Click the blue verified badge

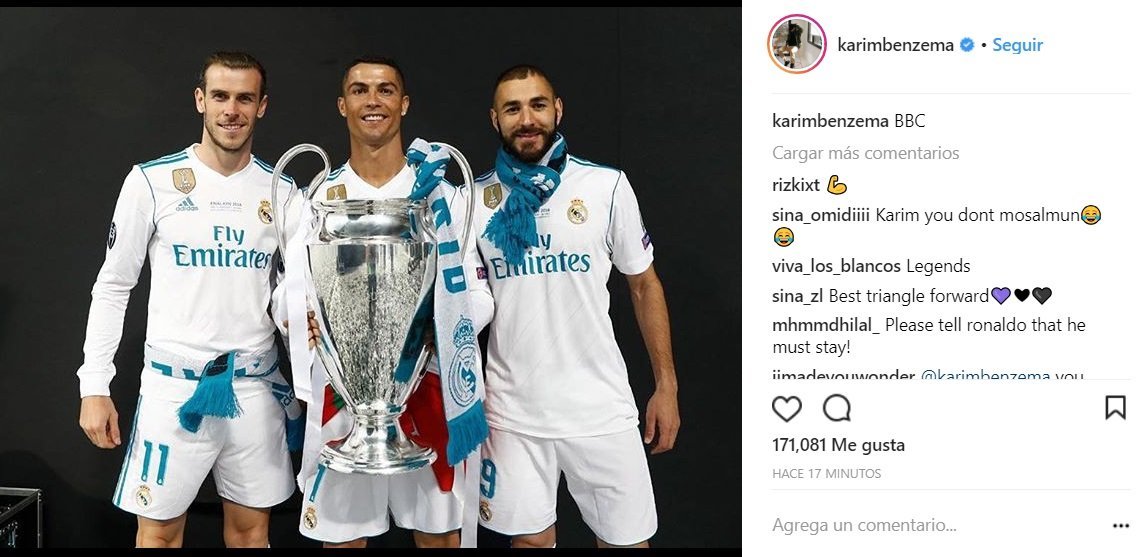click(967, 45)
